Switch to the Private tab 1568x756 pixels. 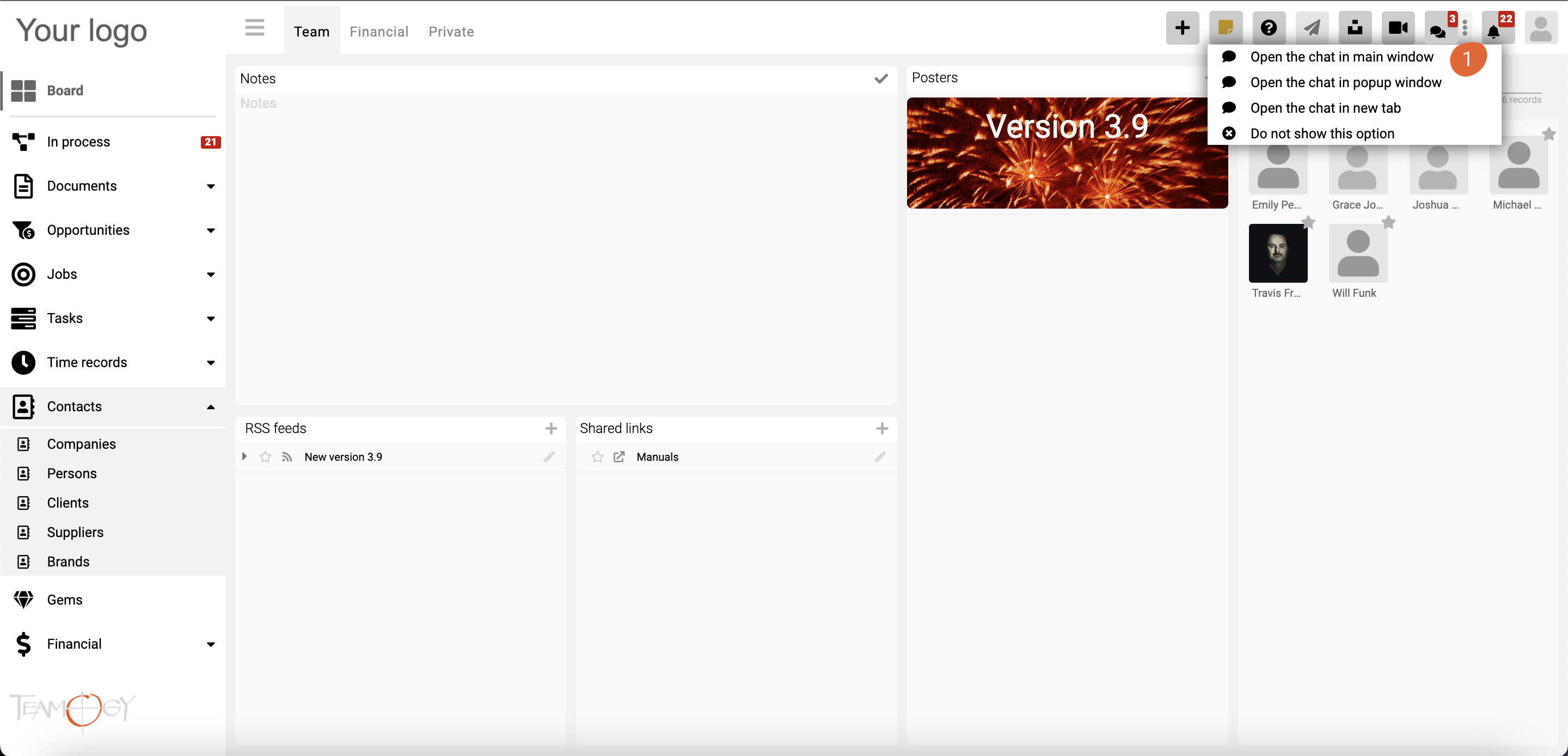(451, 32)
